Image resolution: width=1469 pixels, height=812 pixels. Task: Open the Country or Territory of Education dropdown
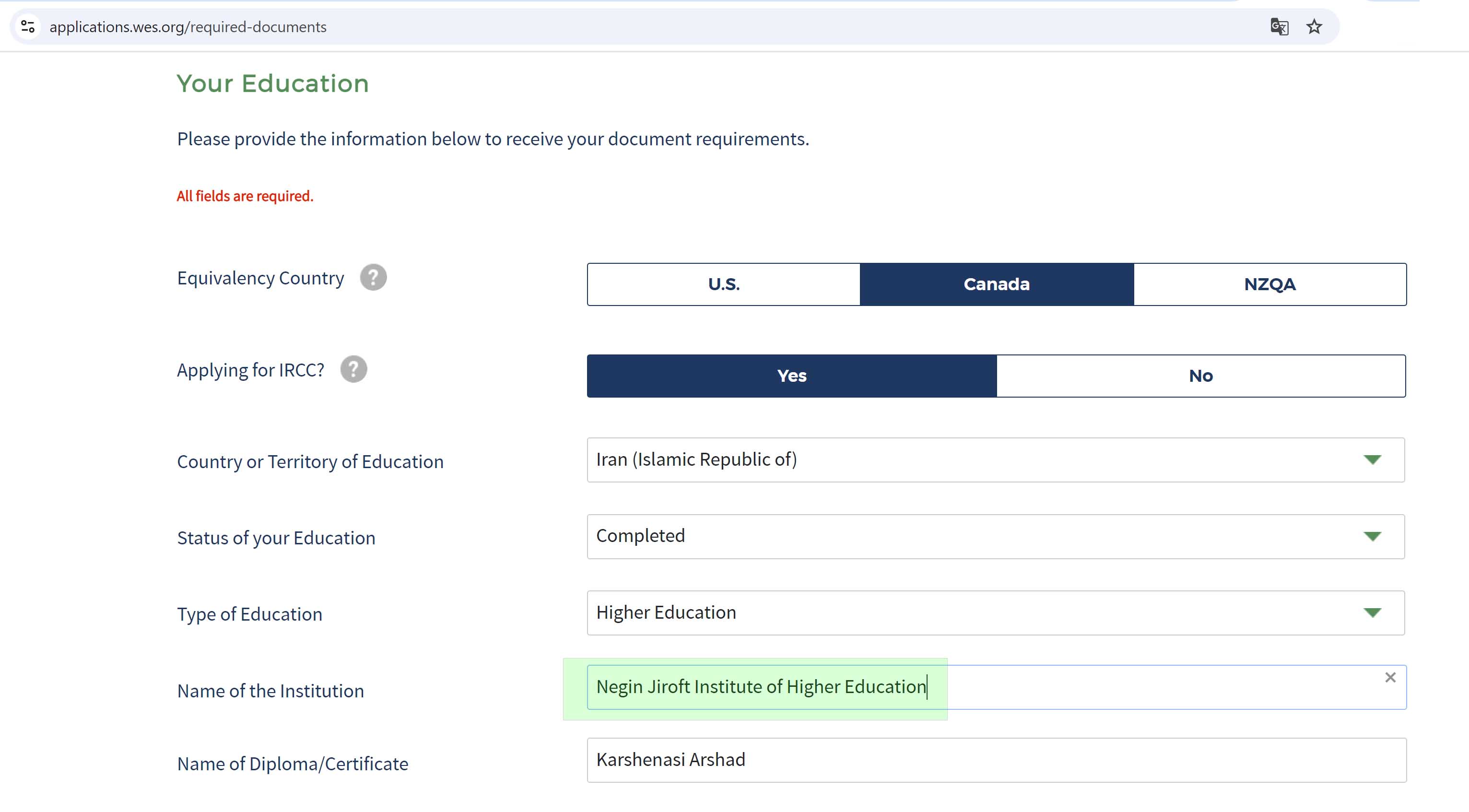[x=996, y=459]
